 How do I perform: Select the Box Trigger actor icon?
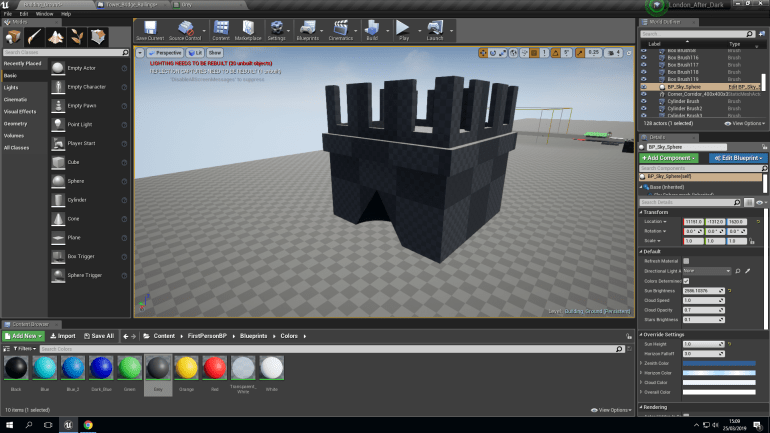(58, 256)
